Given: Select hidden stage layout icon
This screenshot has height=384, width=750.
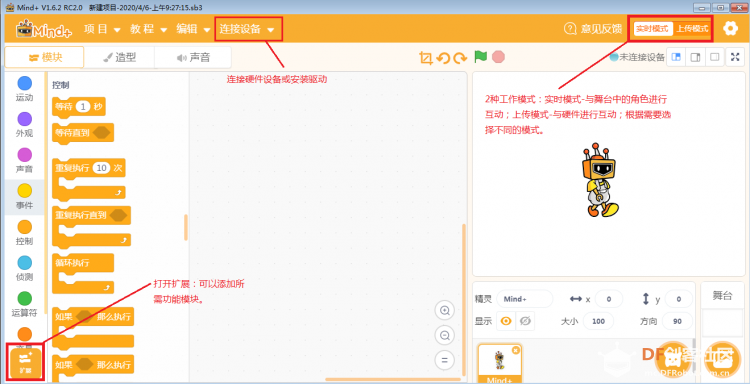Looking at the screenshot, I should pos(714,57).
